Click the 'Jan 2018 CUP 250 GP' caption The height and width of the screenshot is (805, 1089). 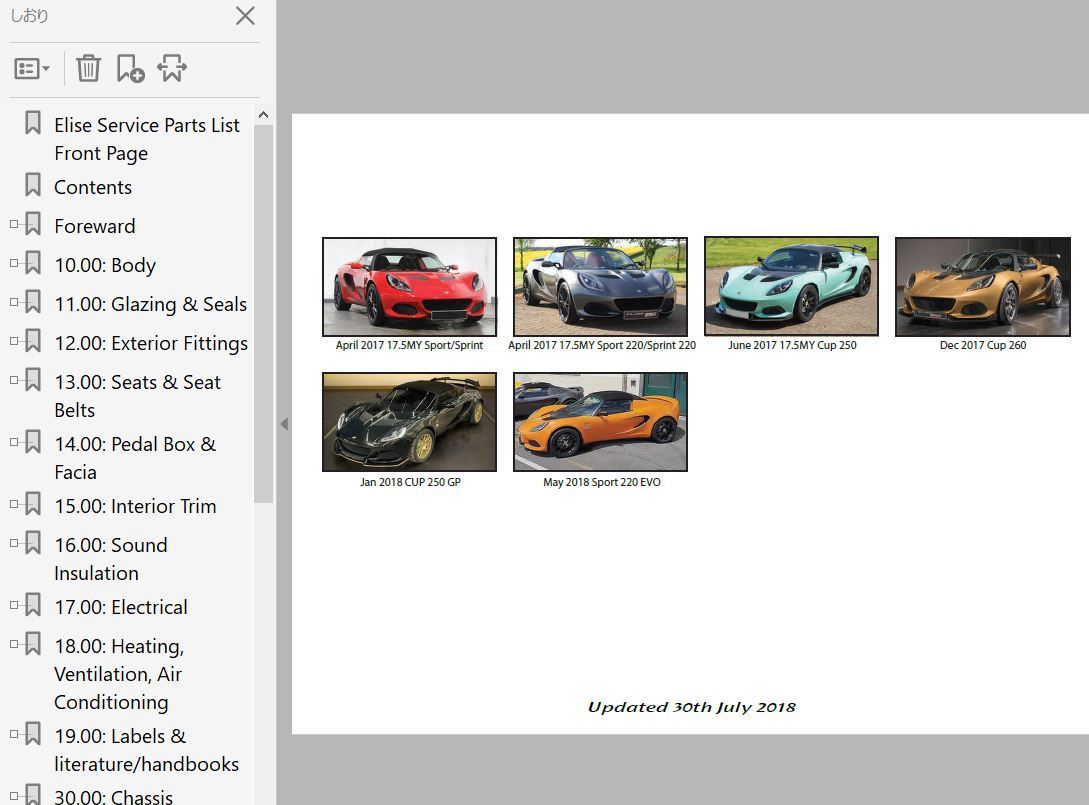[x=410, y=482]
